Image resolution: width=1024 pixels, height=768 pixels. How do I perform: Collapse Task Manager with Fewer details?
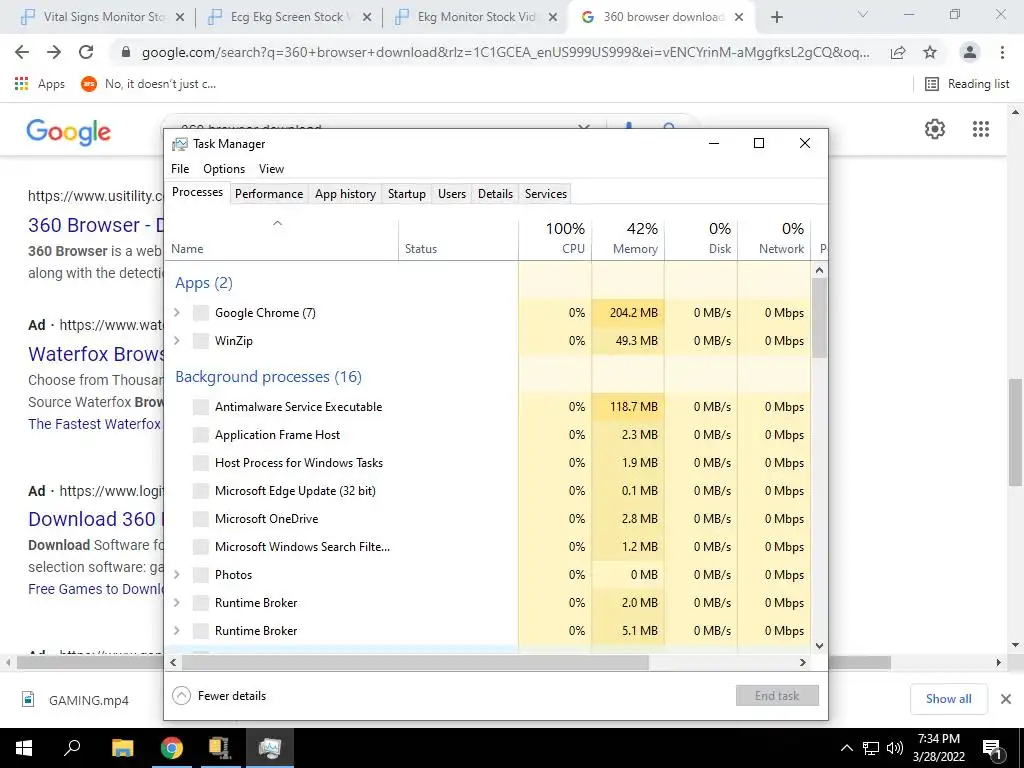coord(219,696)
